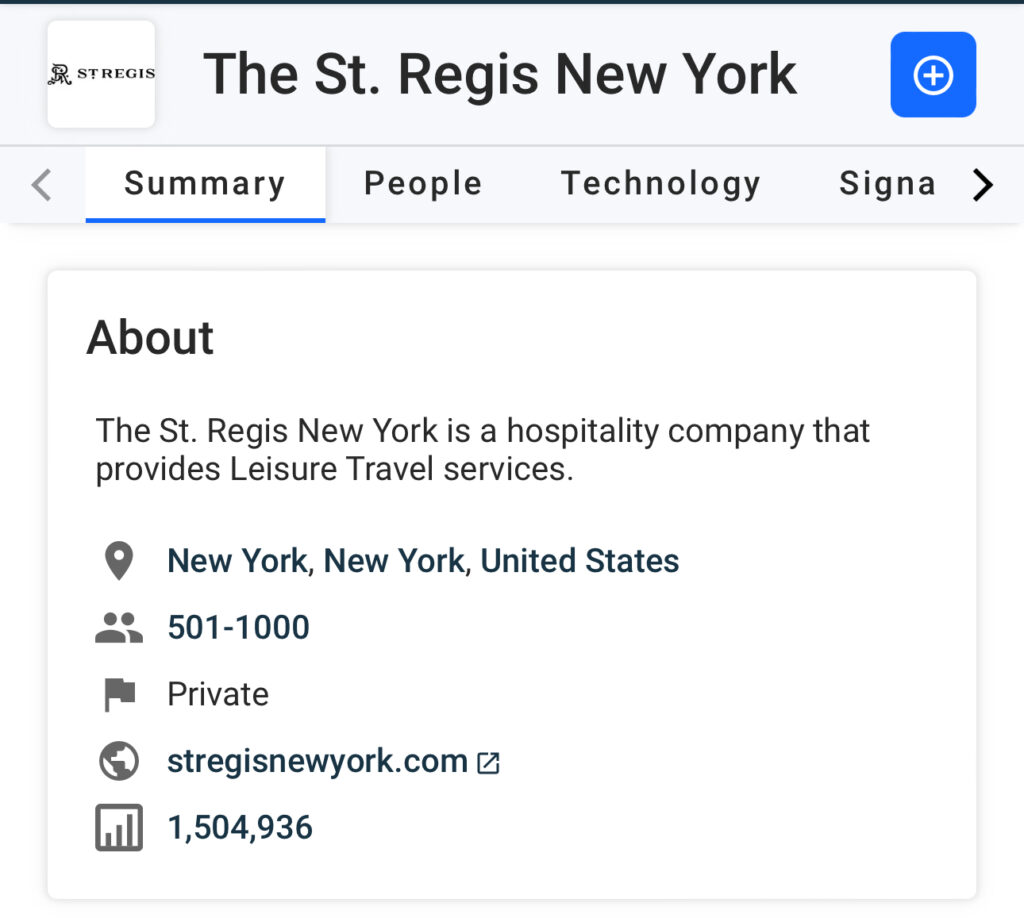Click the 1,504,936 rank number
Screen dimensions: 1024x918
pos(240,827)
